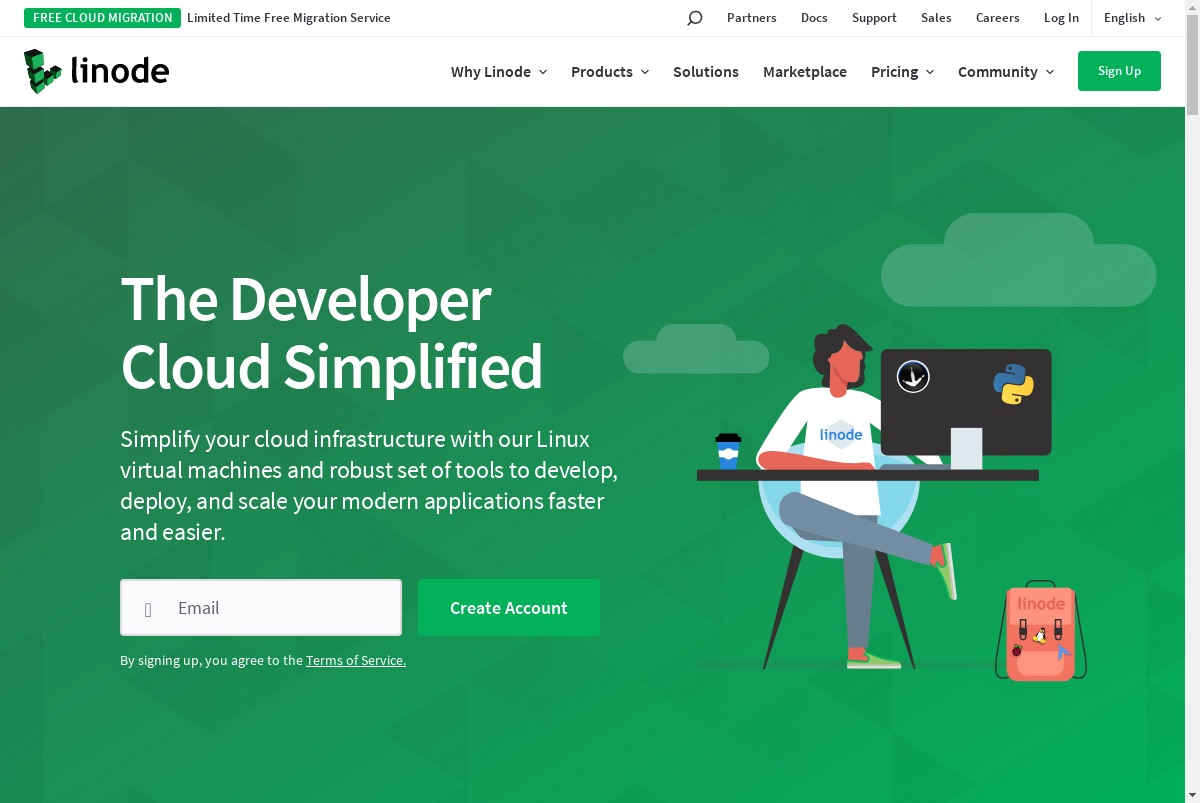Open the Careers link
This screenshot has height=803, width=1200.
coord(998,18)
